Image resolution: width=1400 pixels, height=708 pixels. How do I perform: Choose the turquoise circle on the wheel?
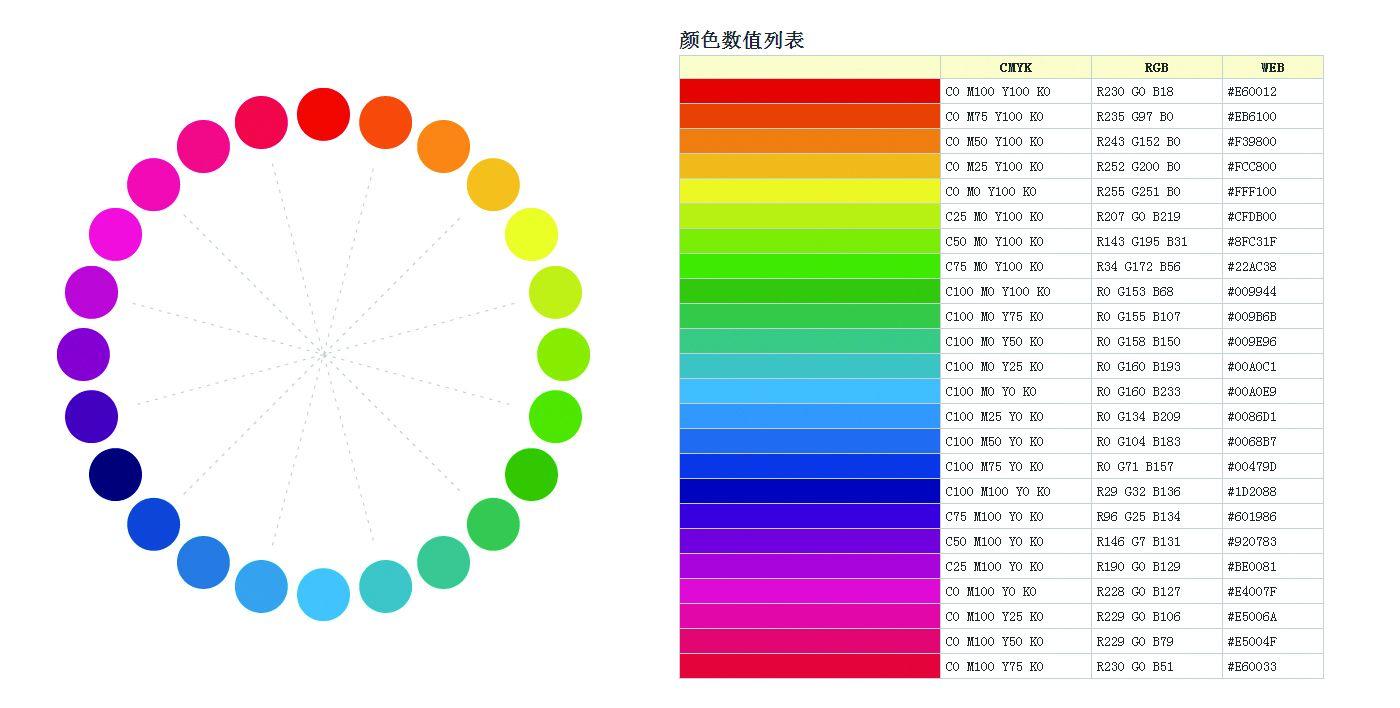tap(385, 586)
